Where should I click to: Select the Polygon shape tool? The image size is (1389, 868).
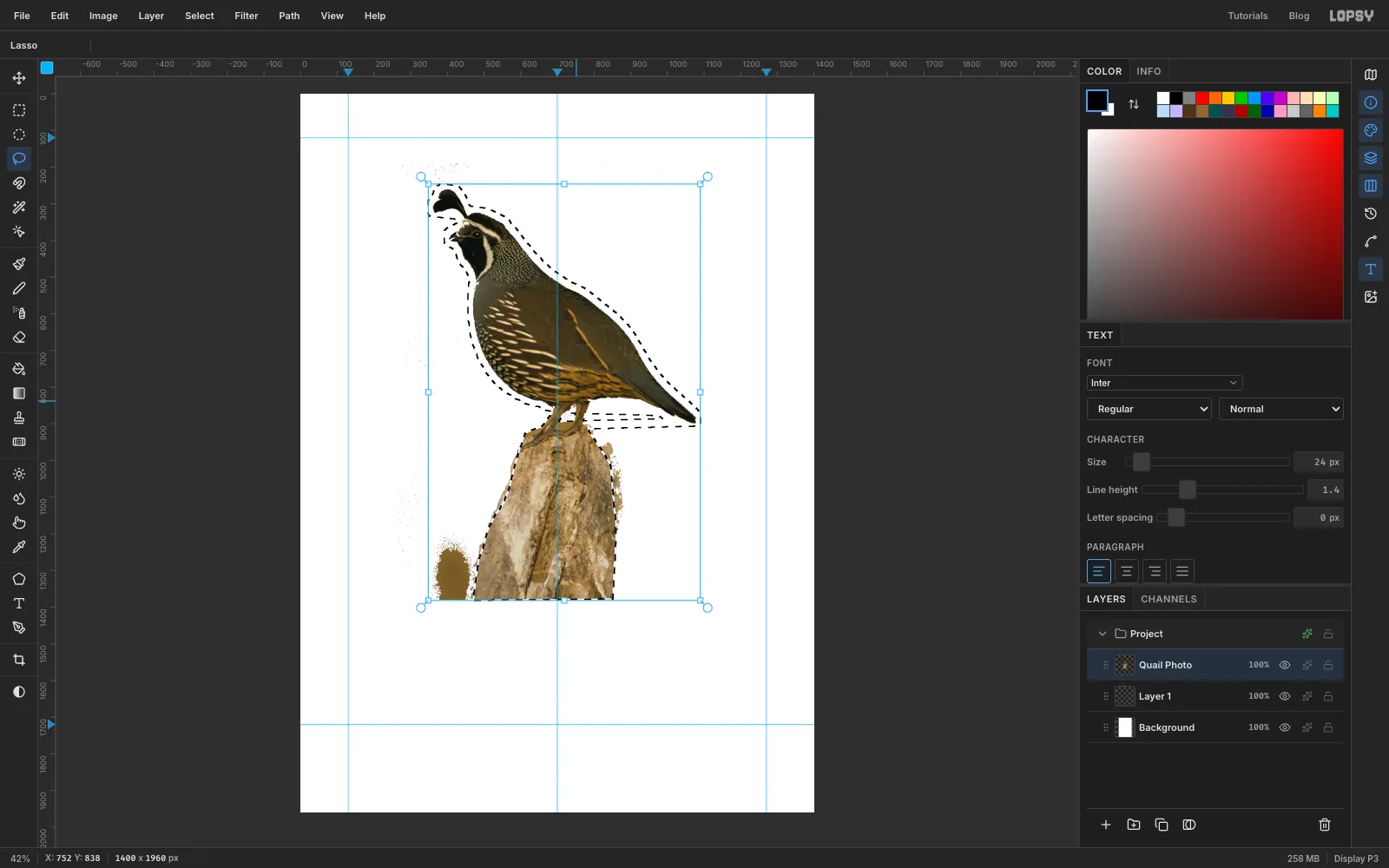19,579
